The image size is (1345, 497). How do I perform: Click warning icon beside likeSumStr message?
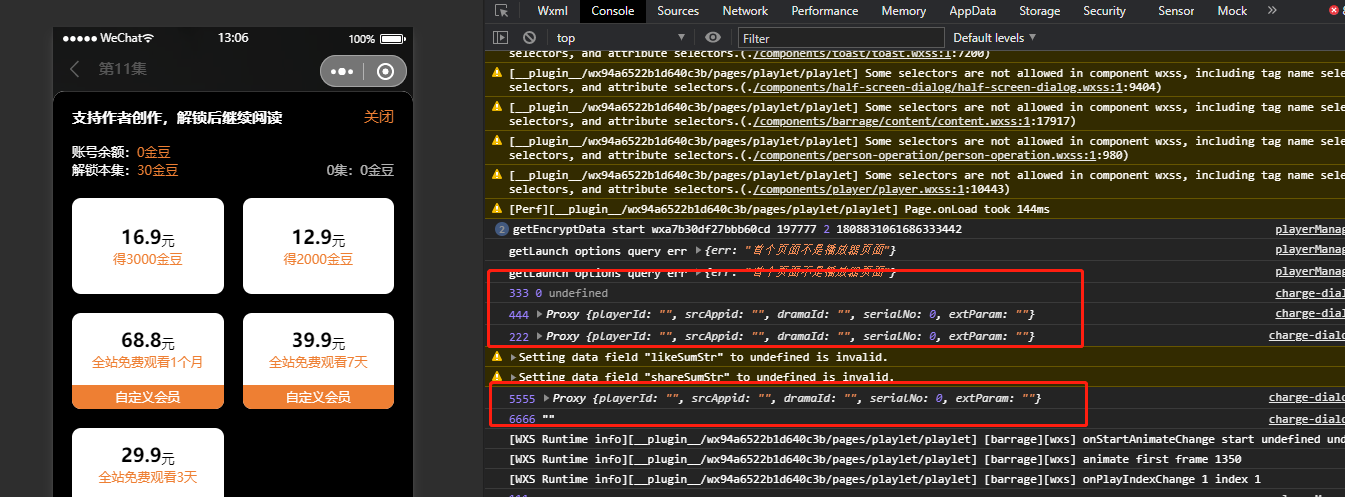pos(497,357)
